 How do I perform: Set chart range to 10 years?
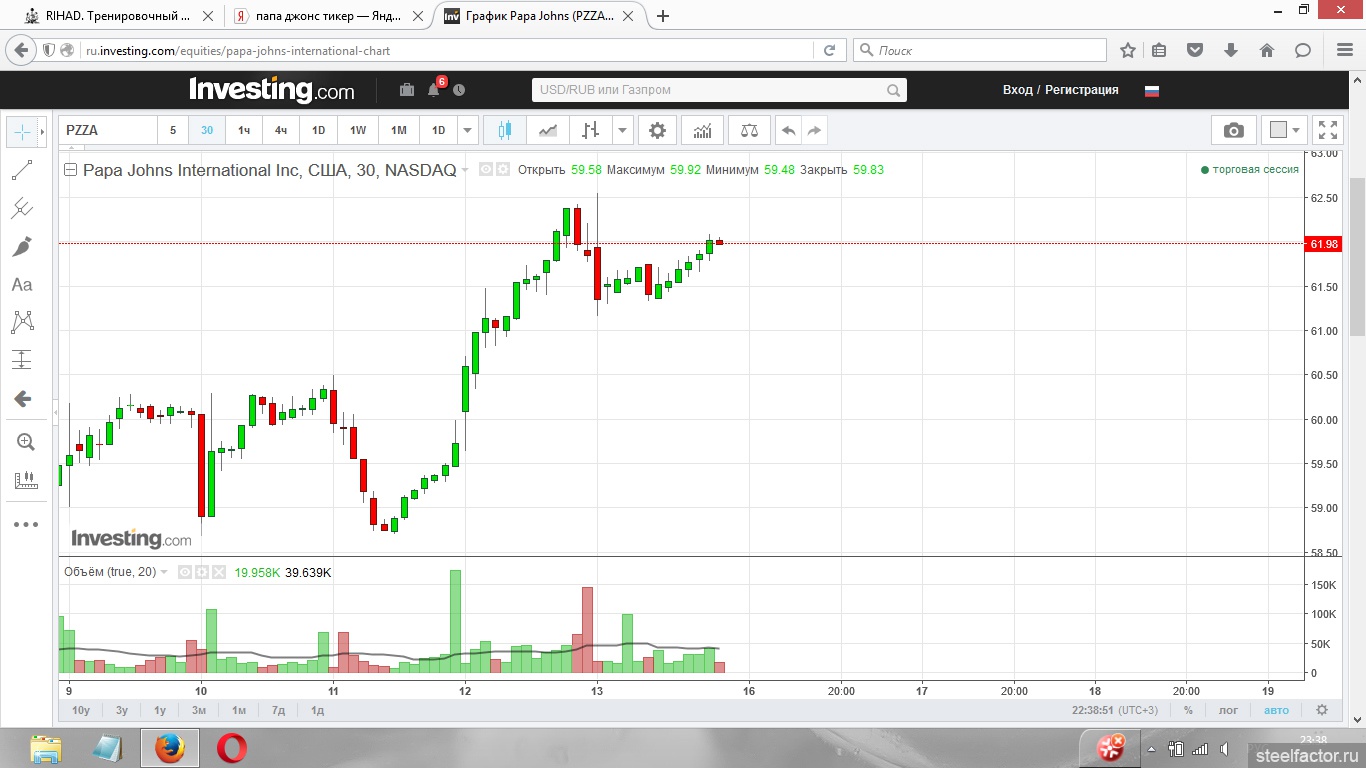81,710
